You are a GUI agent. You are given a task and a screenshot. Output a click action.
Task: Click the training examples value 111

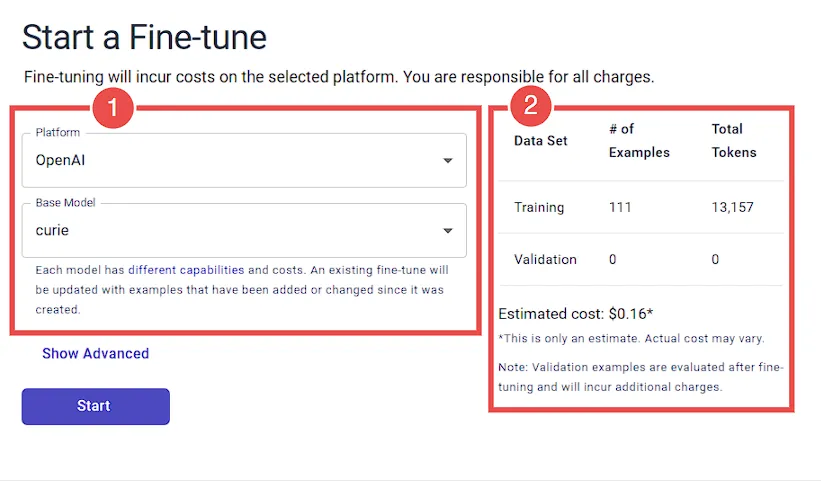coord(620,207)
